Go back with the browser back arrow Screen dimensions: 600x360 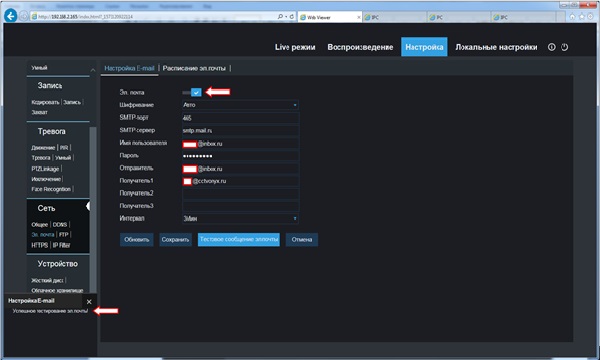(11, 16)
